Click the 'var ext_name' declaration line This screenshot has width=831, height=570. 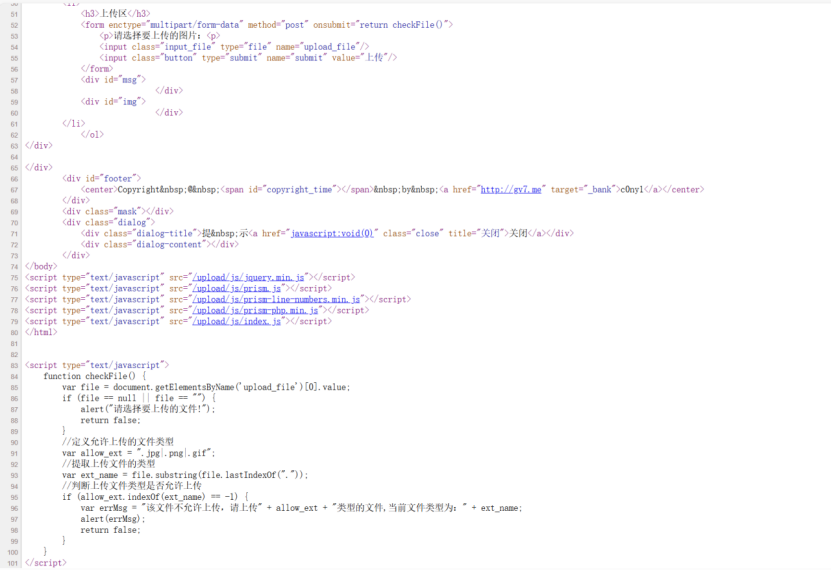pos(185,475)
